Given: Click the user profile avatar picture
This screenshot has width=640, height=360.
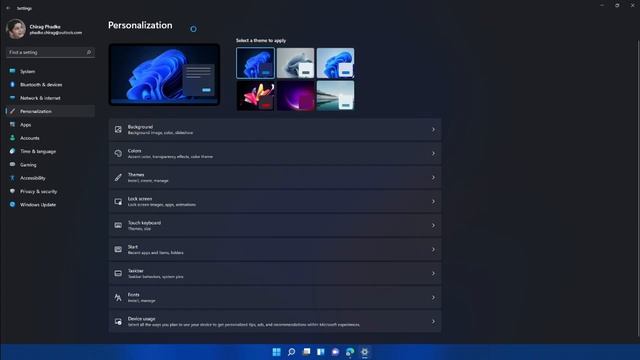Looking at the screenshot, I should coord(16,29).
